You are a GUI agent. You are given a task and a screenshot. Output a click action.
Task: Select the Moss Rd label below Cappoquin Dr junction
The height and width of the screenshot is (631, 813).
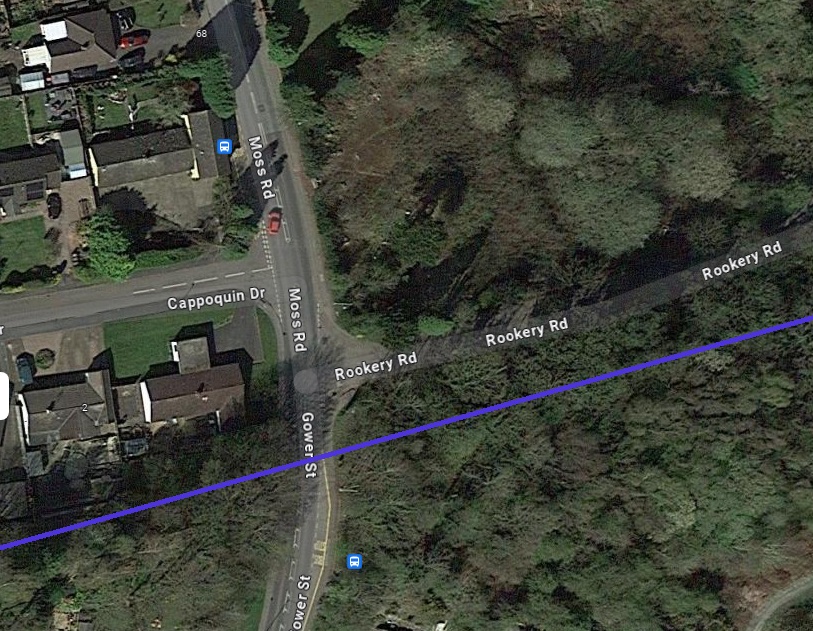297,320
